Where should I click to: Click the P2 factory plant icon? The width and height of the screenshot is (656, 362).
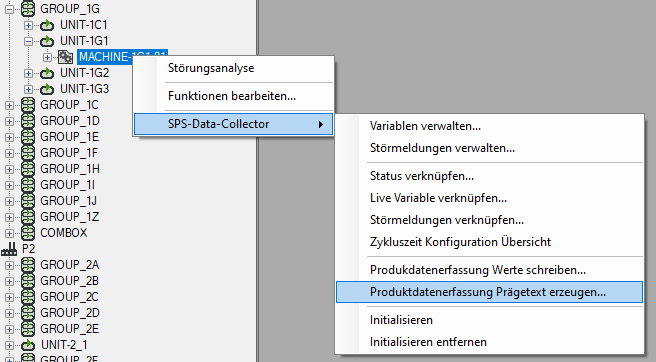click(x=9, y=249)
